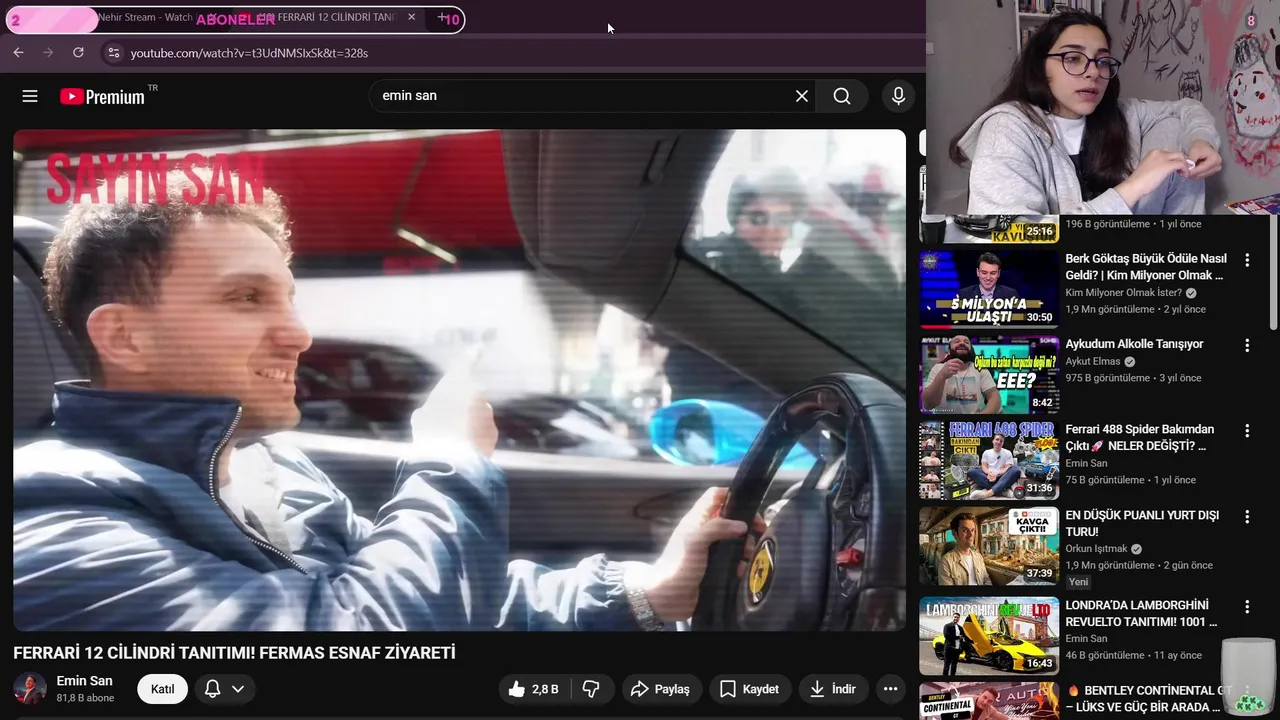1280x720 pixels.
Task: Expand the notification options chevron
Action: click(x=238, y=689)
